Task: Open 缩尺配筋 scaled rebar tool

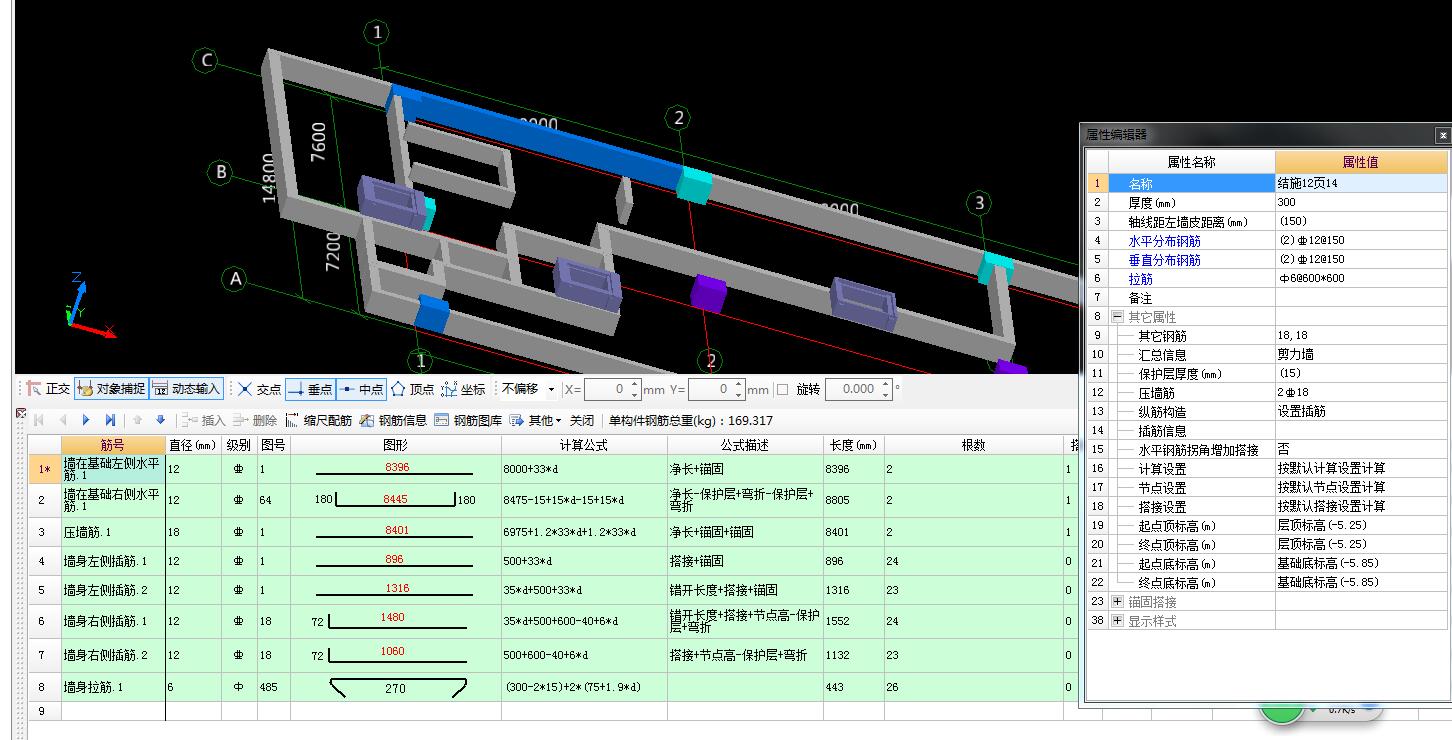Action: tap(319, 420)
